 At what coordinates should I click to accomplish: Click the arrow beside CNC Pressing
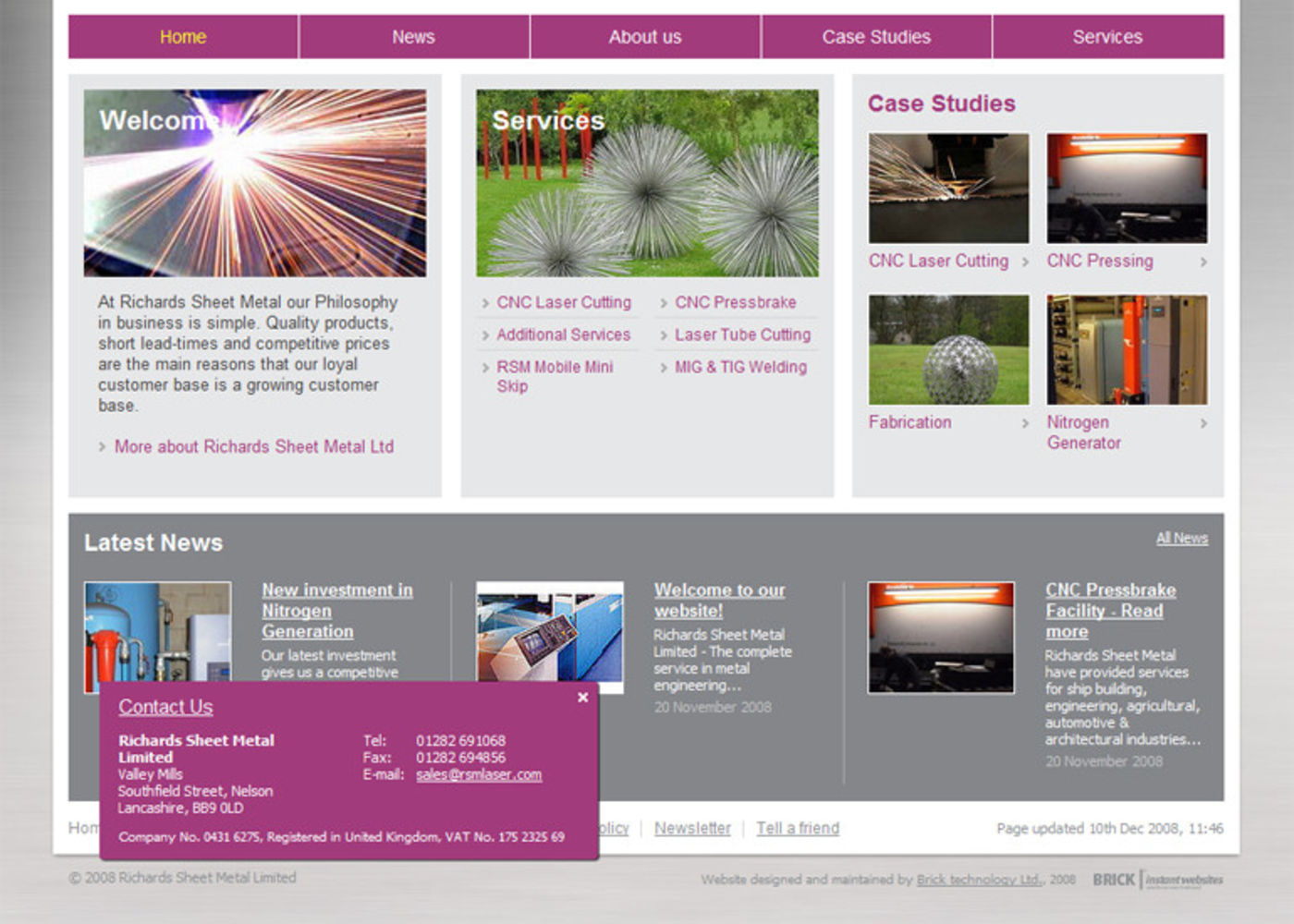tap(1202, 261)
